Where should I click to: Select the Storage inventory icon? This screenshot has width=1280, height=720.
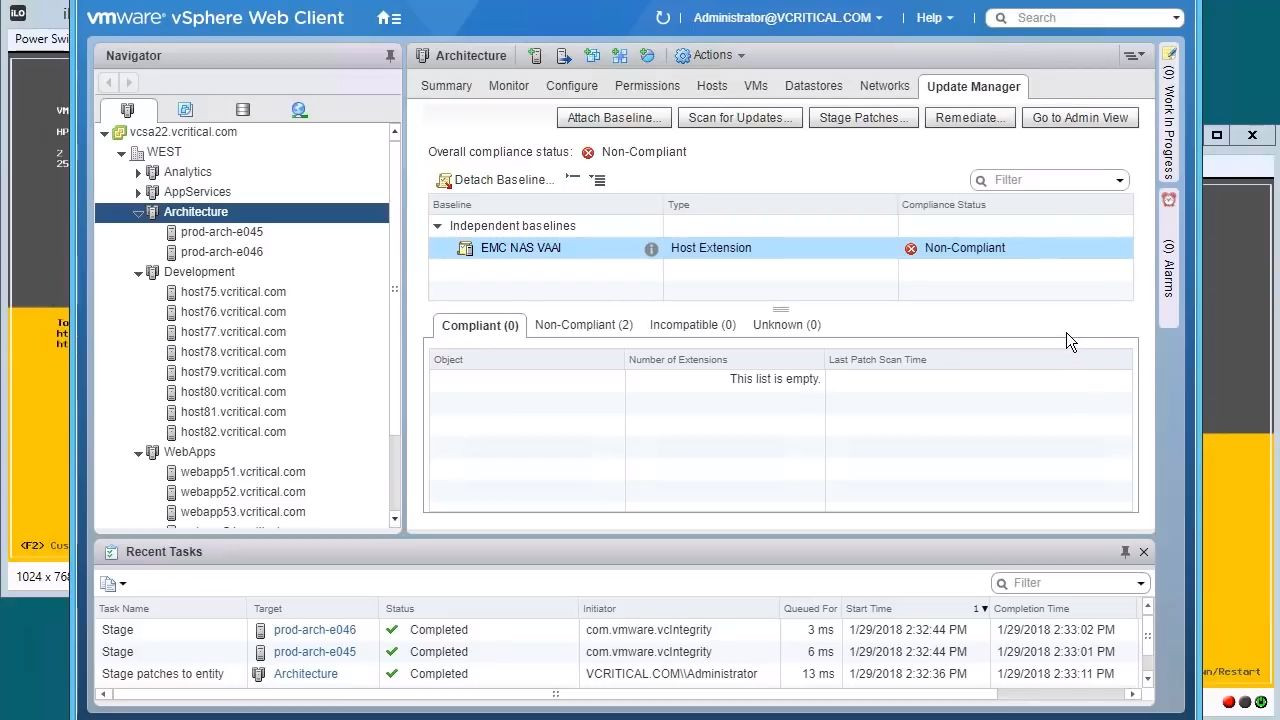pyautogui.click(x=240, y=109)
